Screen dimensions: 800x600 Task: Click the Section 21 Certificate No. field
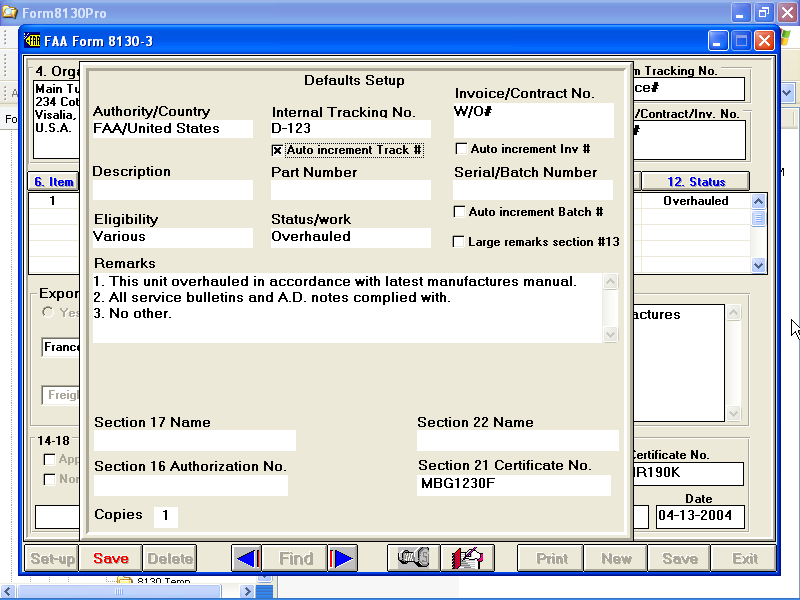[514, 485]
